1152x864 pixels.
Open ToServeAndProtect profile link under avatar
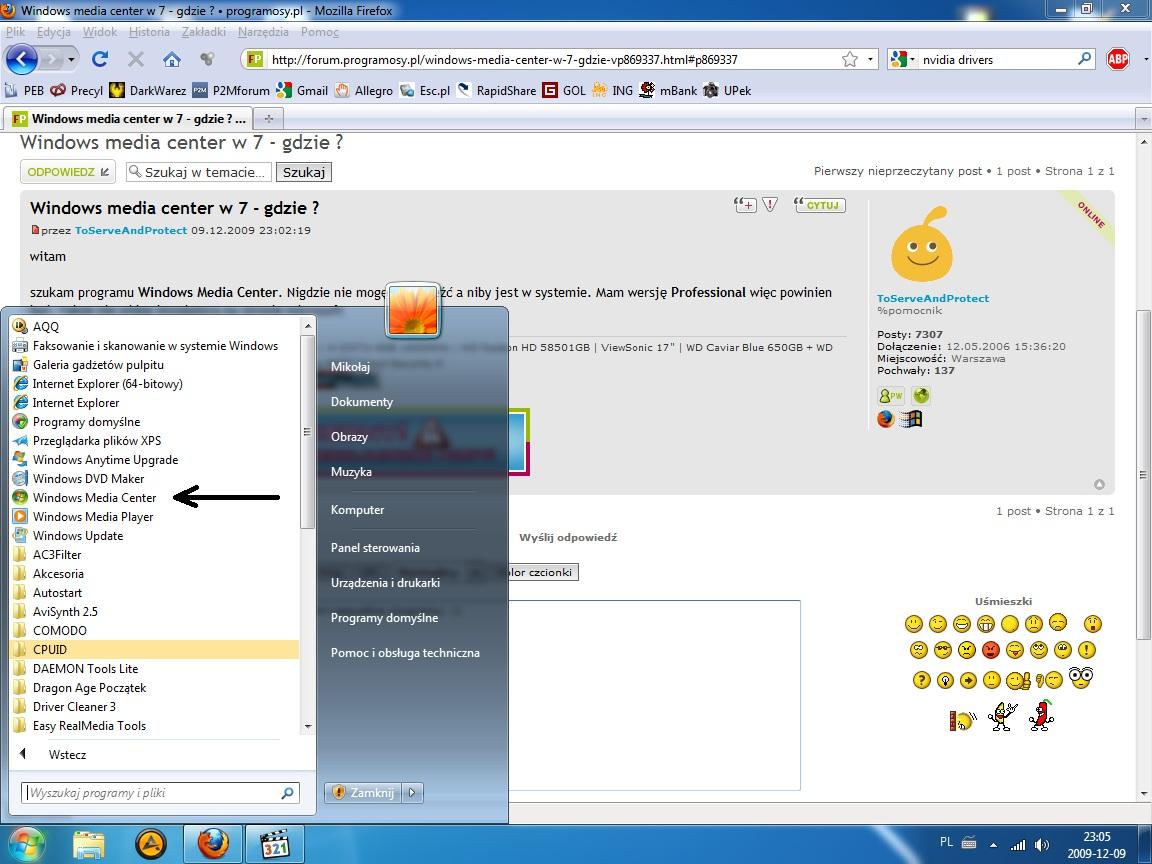(932, 298)
